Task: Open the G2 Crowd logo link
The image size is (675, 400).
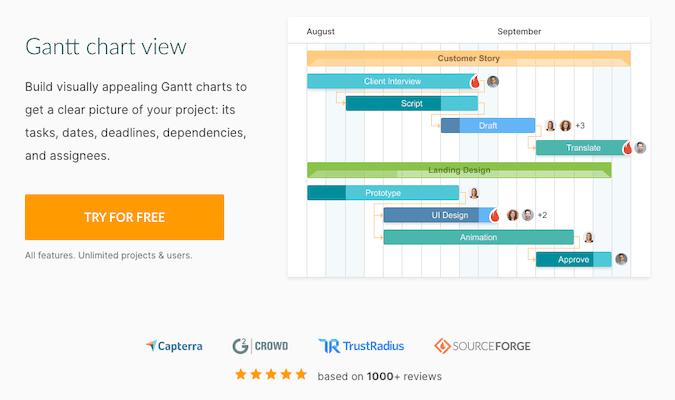Action: [x=260, y=346]
